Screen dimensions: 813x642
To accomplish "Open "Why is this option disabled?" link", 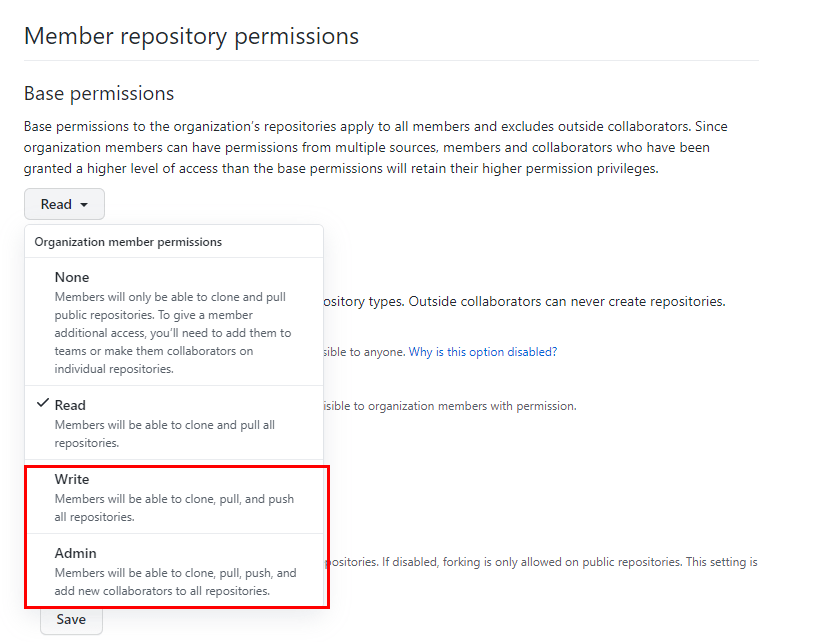I will (482, 352).
